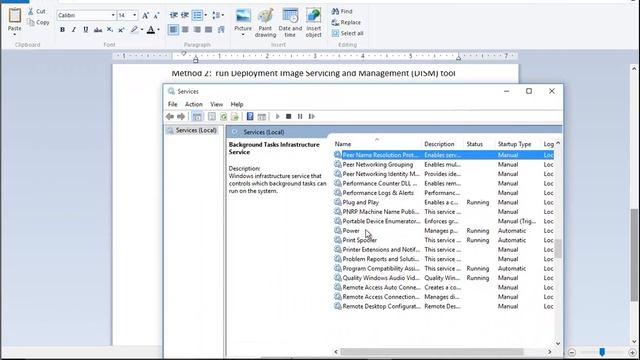This screenshot has width=640, height=360.
Task: Align text right in WordPad
Action: (197, 29)
